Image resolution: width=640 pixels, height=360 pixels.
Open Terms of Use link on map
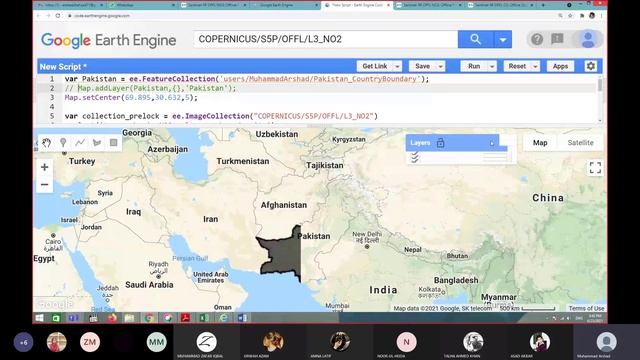coord(586,308)
